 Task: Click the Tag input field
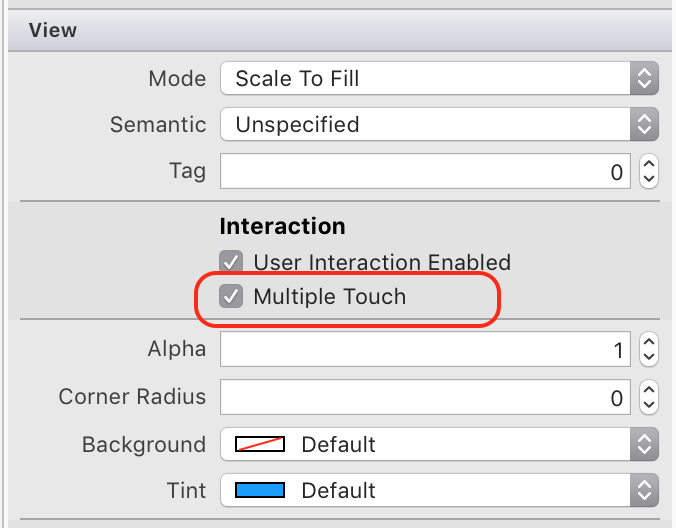click(425, 171)
